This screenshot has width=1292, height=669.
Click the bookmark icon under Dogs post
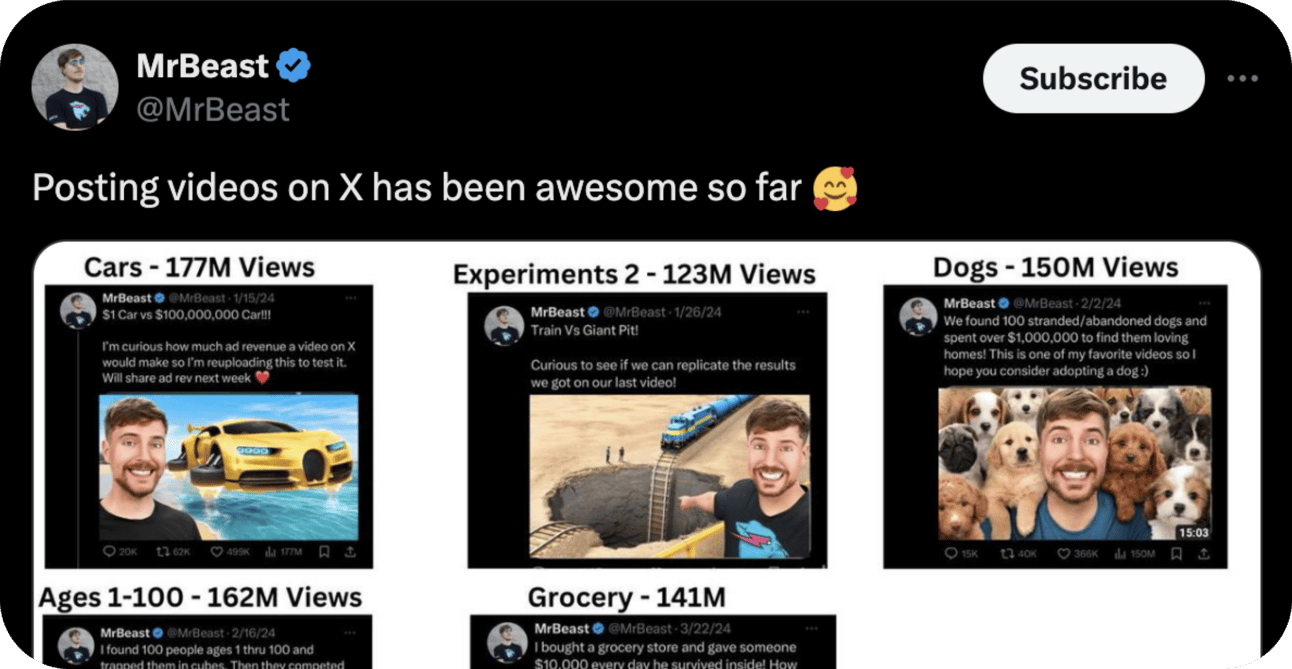[x=1176, y=553]
